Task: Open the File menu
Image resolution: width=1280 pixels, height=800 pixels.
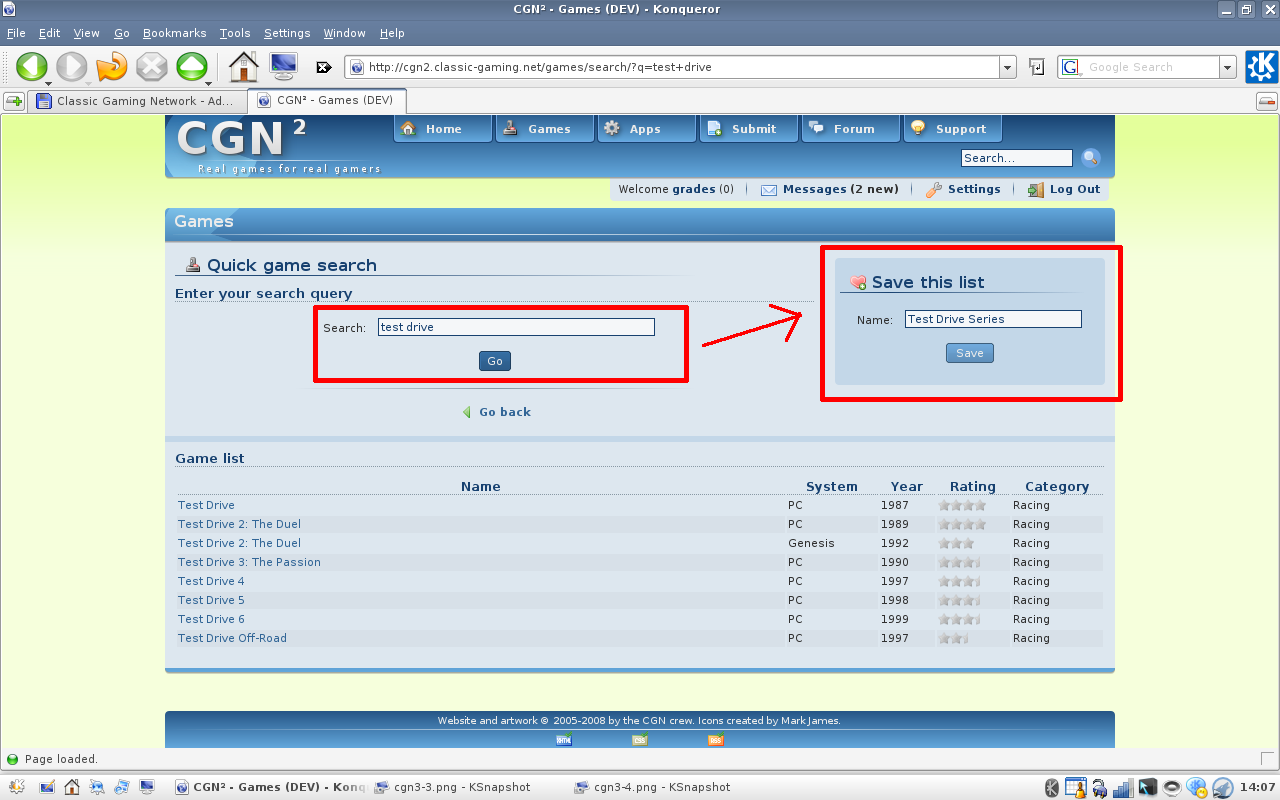Action: coord(16,33)
